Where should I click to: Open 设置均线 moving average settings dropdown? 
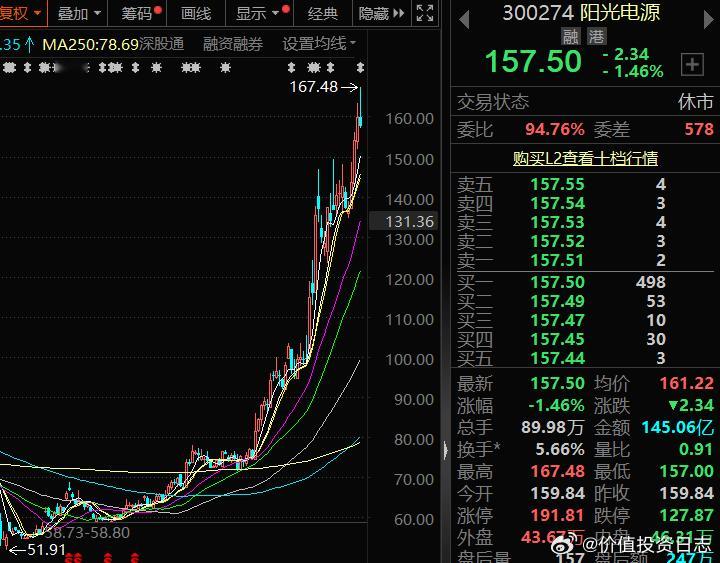click(319, 44)
